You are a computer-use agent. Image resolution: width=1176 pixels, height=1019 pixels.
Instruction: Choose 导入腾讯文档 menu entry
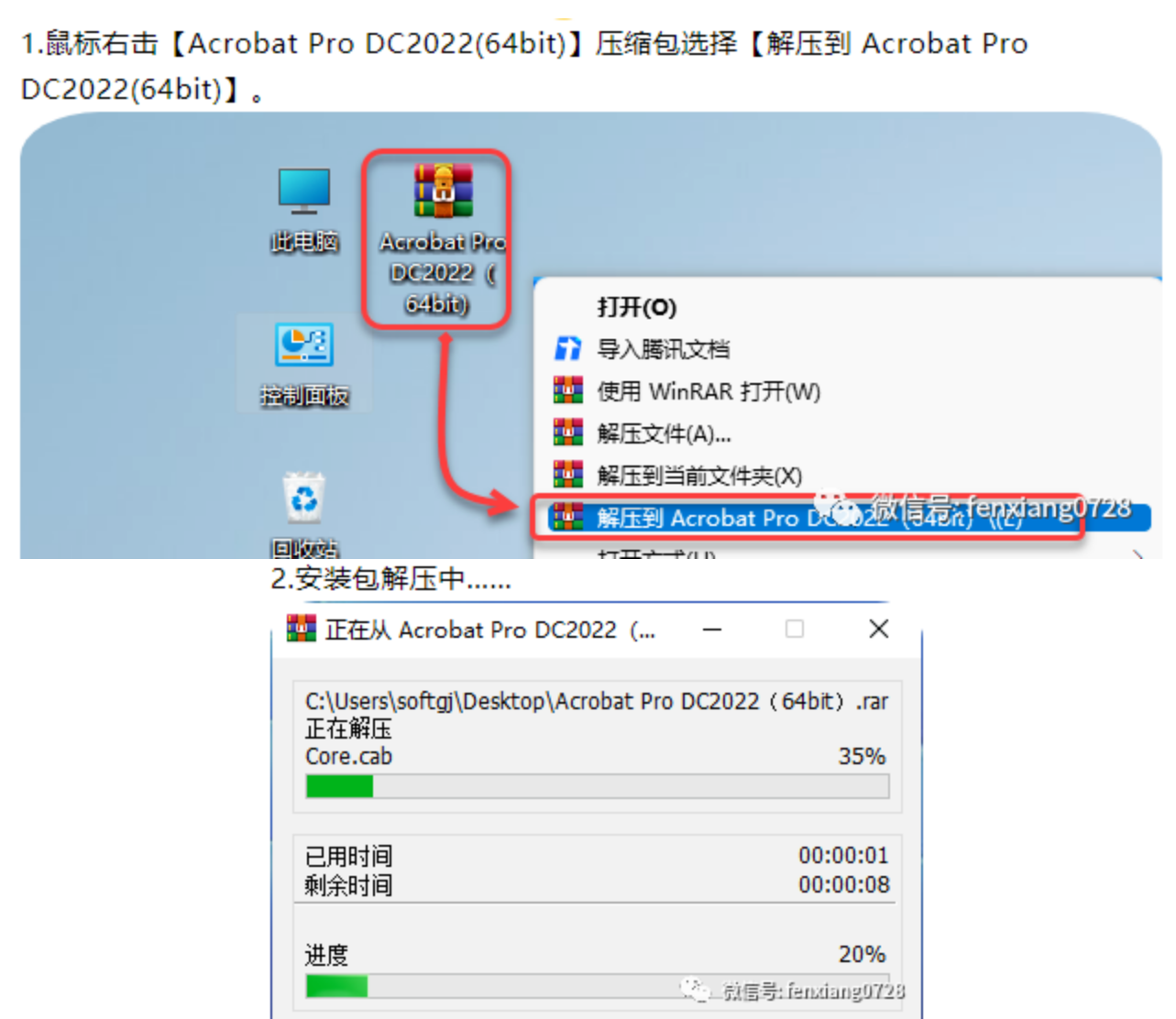(x=664, y=349)
